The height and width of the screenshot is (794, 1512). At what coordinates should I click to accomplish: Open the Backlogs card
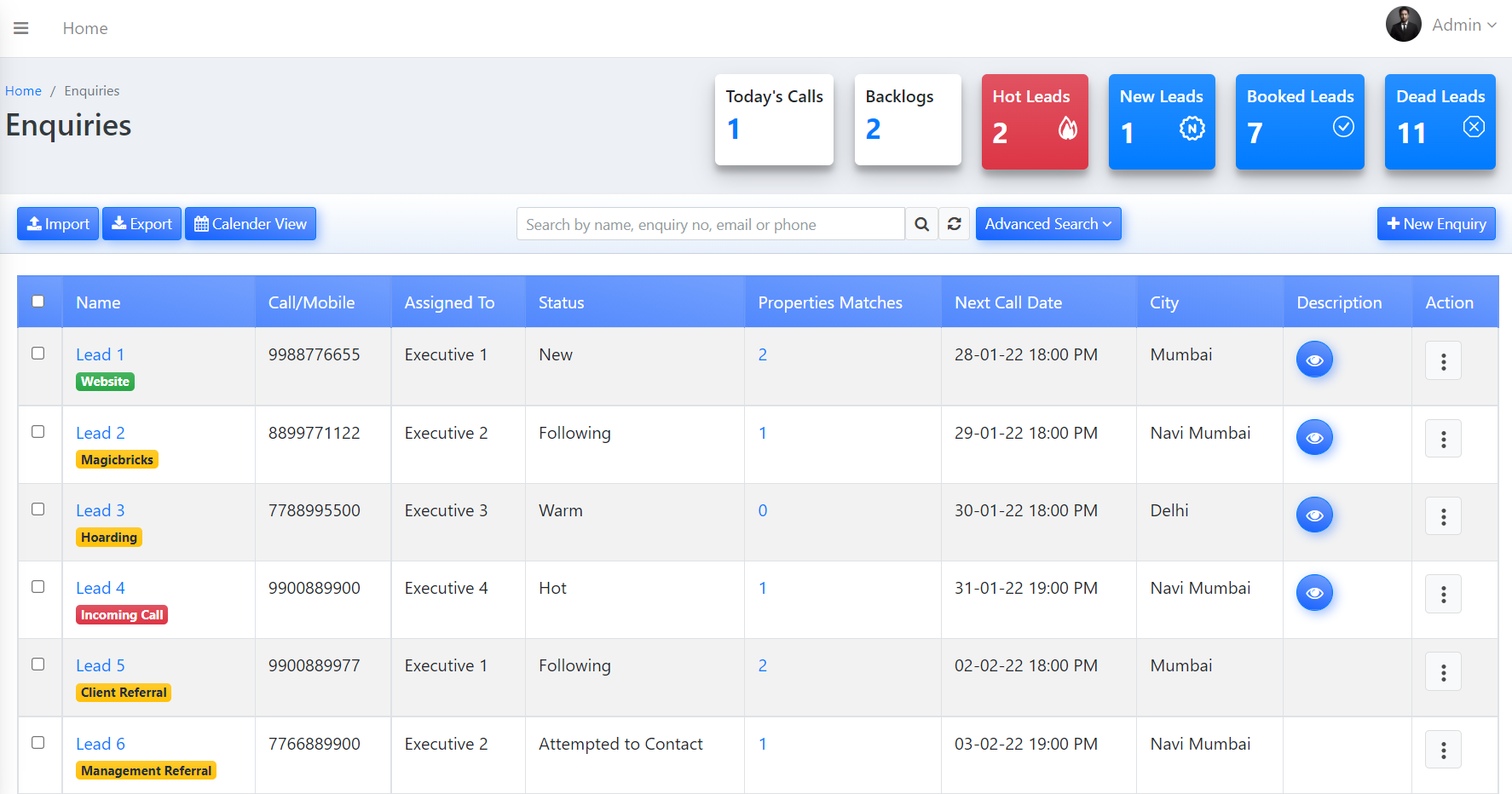tap(908, 119)
